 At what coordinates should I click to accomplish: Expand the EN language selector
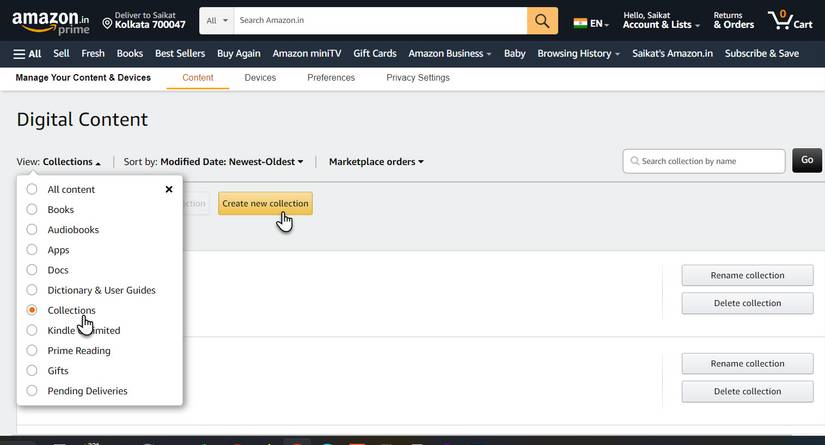tap(599, 24)
